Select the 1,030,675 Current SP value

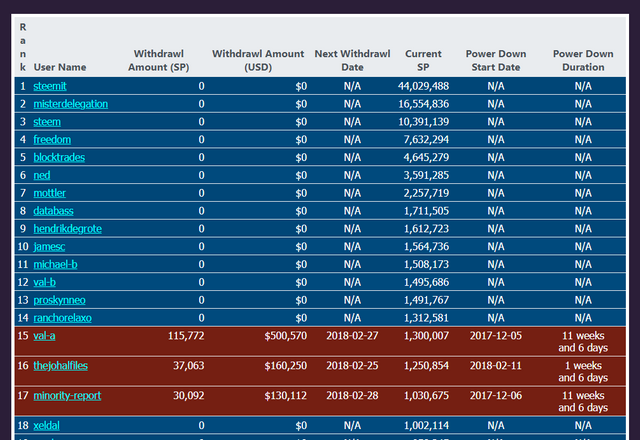coord(427,396)
